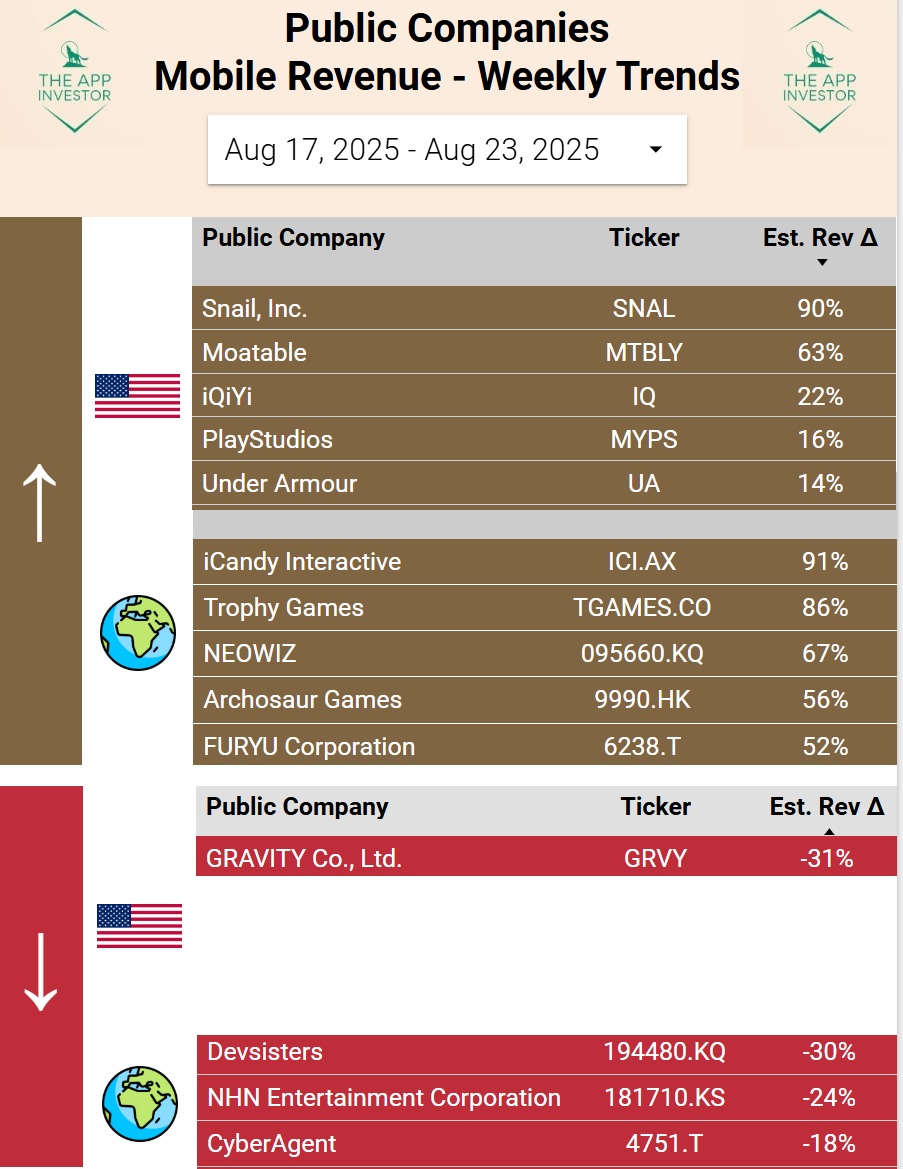Click the Archosaur Games company name
This screenshot has height=1169, width=903.
(x=303, y=700)
